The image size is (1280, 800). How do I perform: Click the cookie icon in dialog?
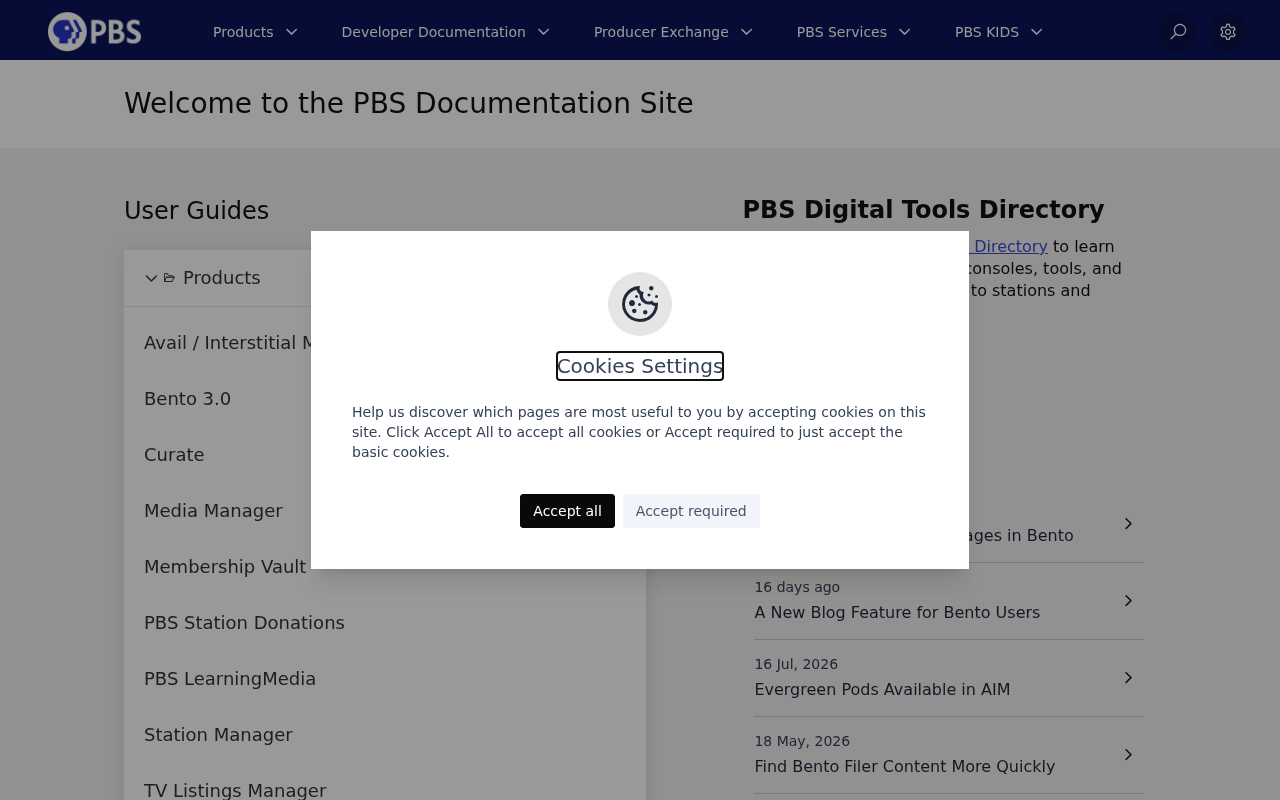point(640,304)
